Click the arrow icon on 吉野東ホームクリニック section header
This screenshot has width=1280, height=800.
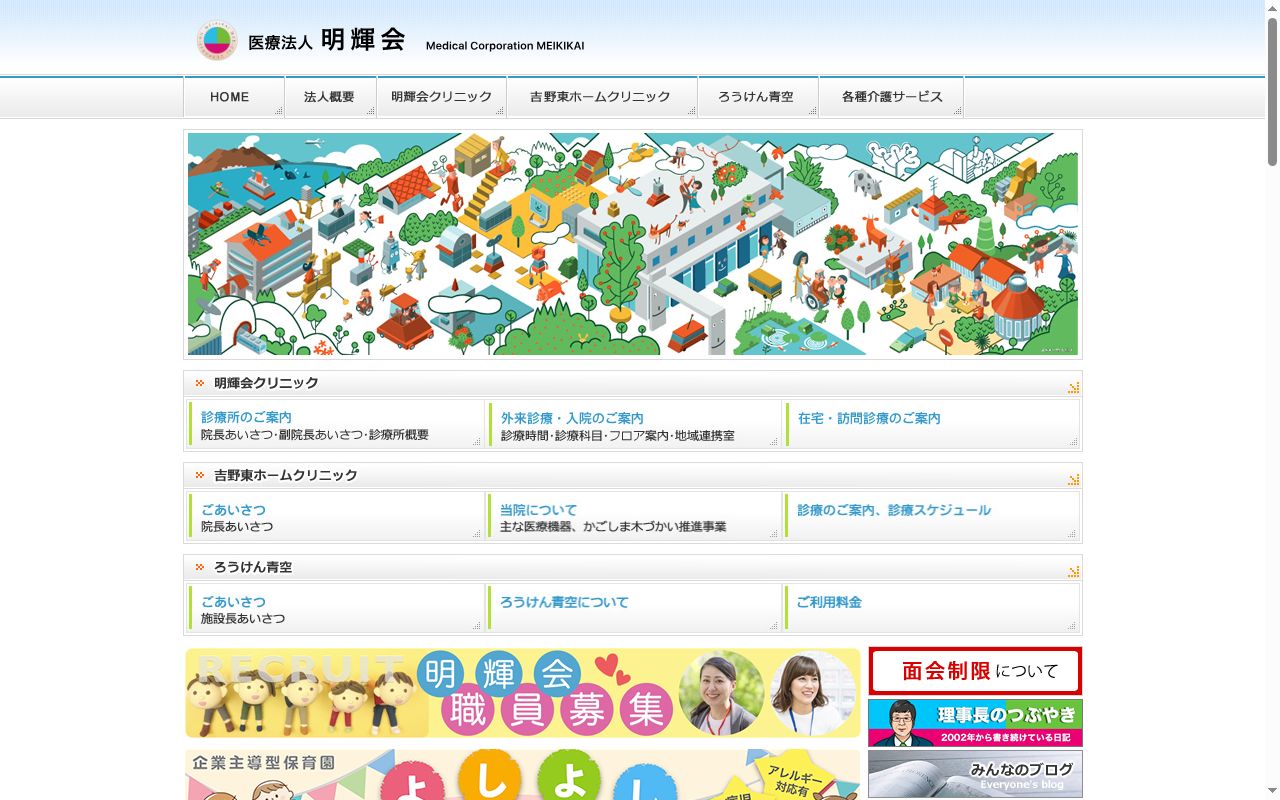click(1073, 479)
